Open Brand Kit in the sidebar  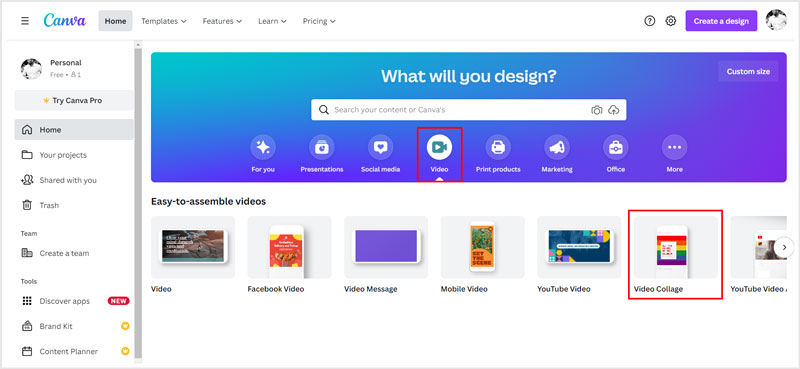(x=74, y=326)
